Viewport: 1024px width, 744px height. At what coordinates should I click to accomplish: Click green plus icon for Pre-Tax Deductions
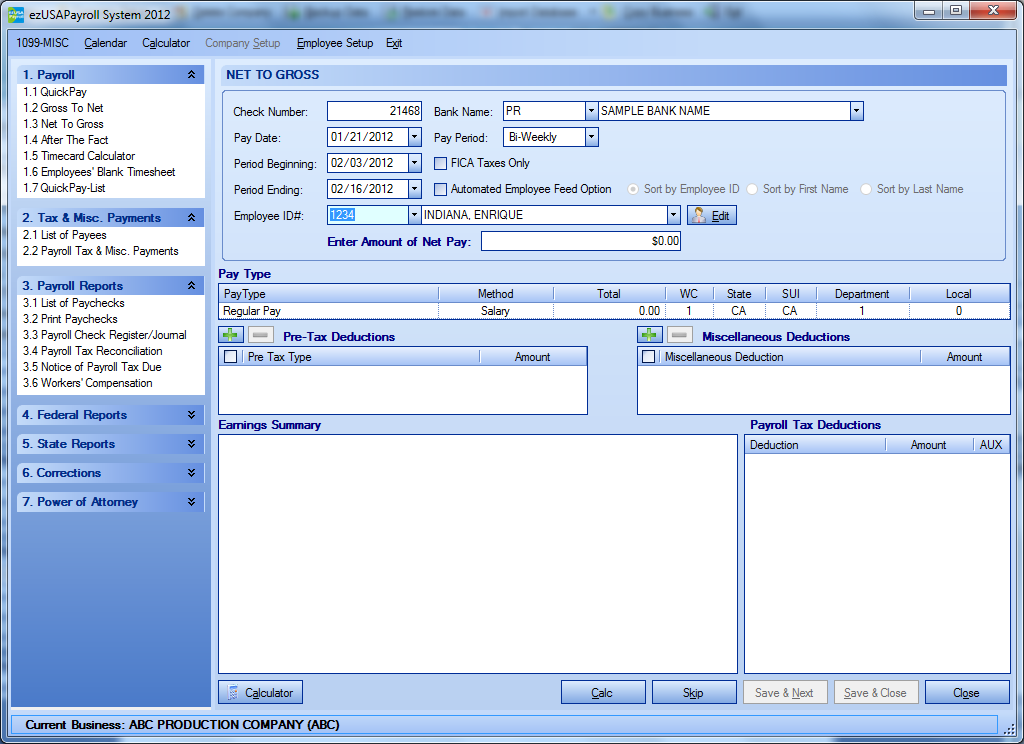point(230,336)
